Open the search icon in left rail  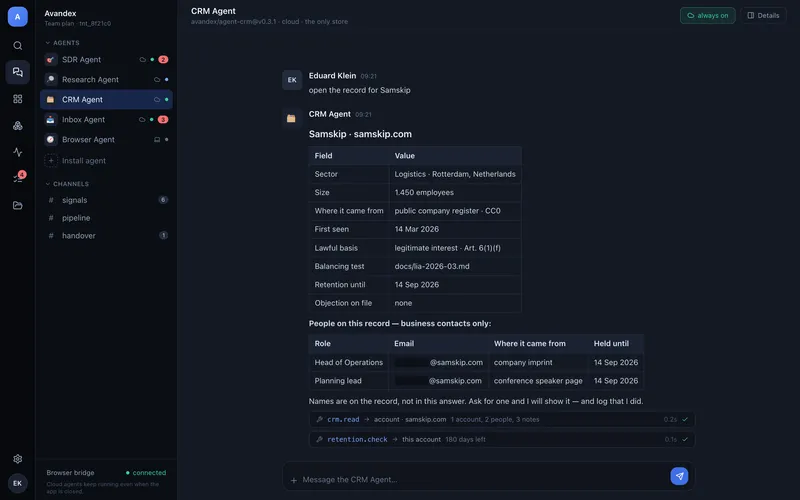tap(17, 45)
